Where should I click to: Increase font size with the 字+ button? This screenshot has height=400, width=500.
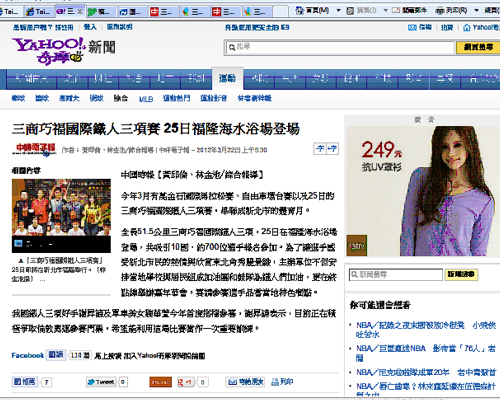[x=332, y=149]
